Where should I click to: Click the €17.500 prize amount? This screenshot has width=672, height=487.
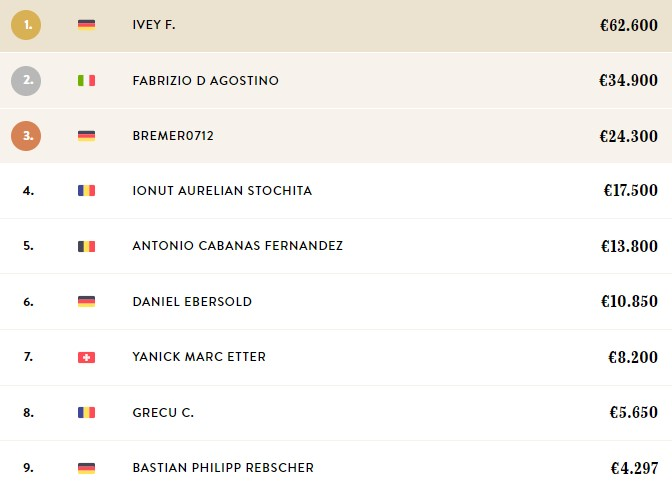tap(630, 191)
